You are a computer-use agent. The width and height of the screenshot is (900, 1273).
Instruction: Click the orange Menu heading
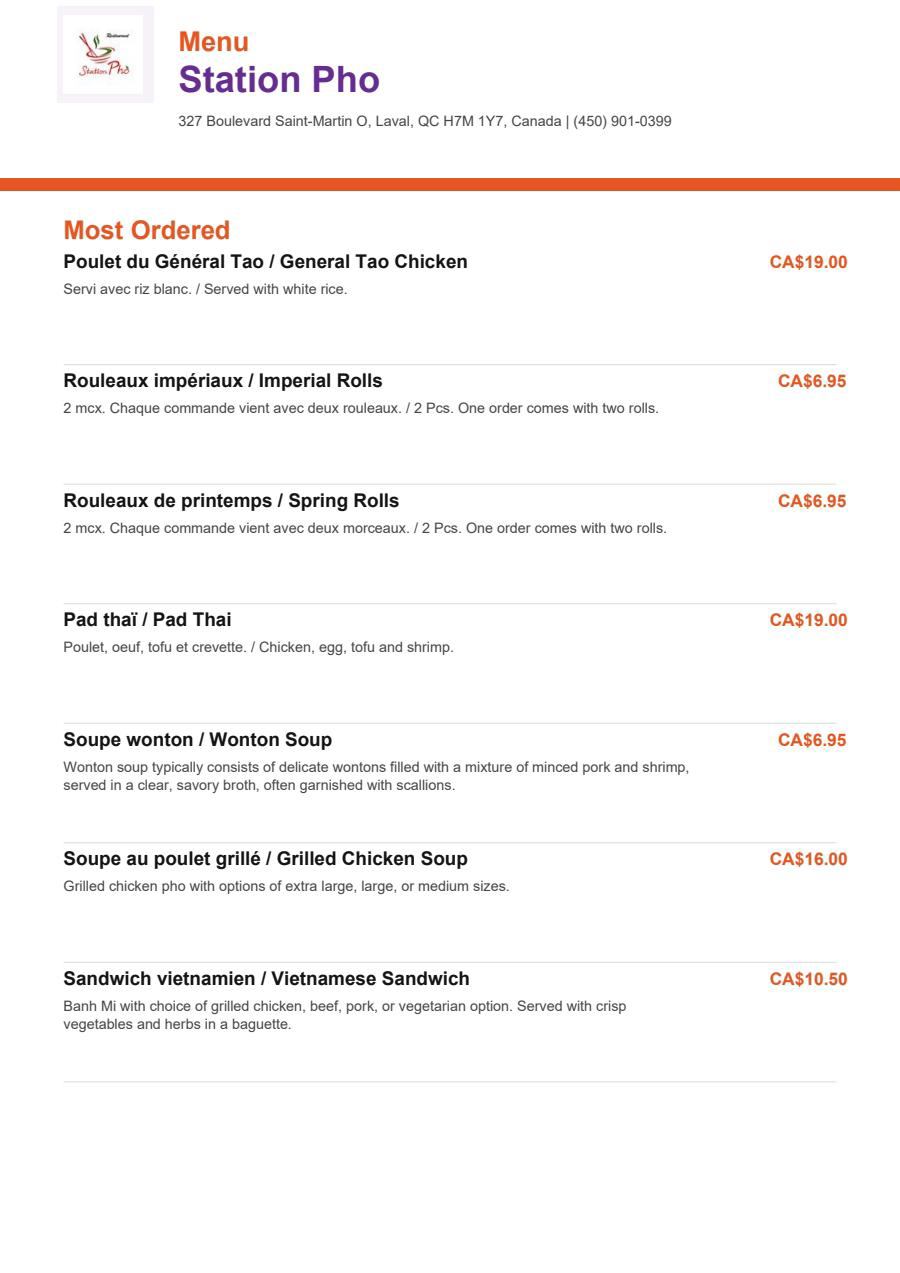pos(214,42)
